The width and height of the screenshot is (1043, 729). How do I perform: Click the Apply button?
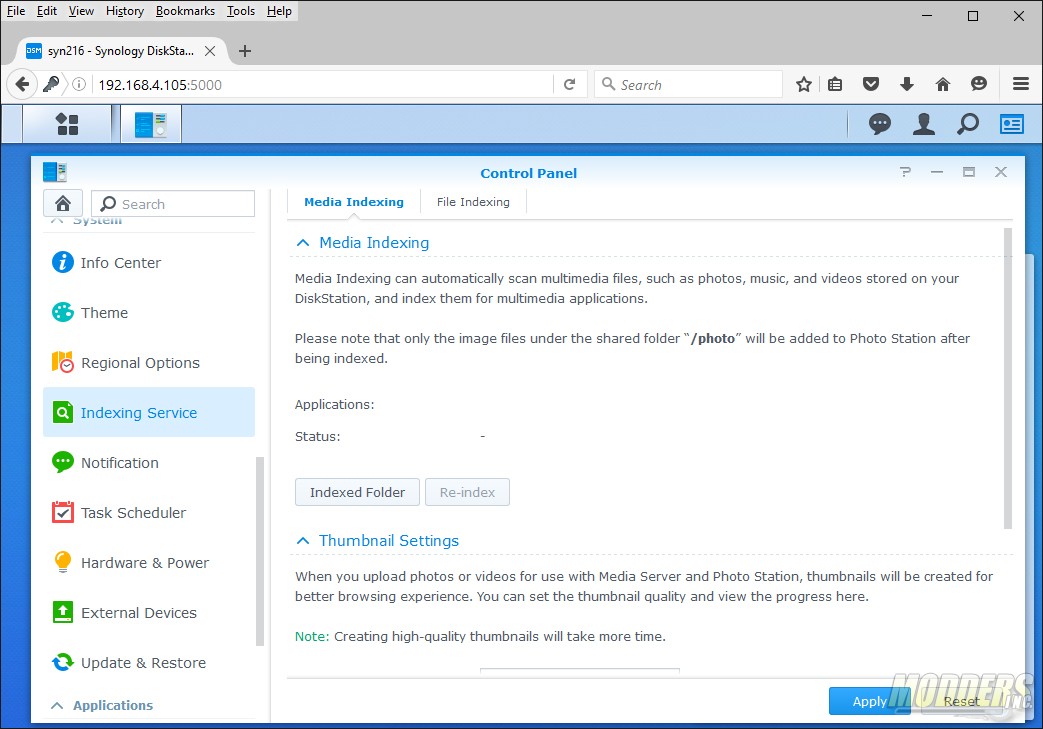coord(869,701)
